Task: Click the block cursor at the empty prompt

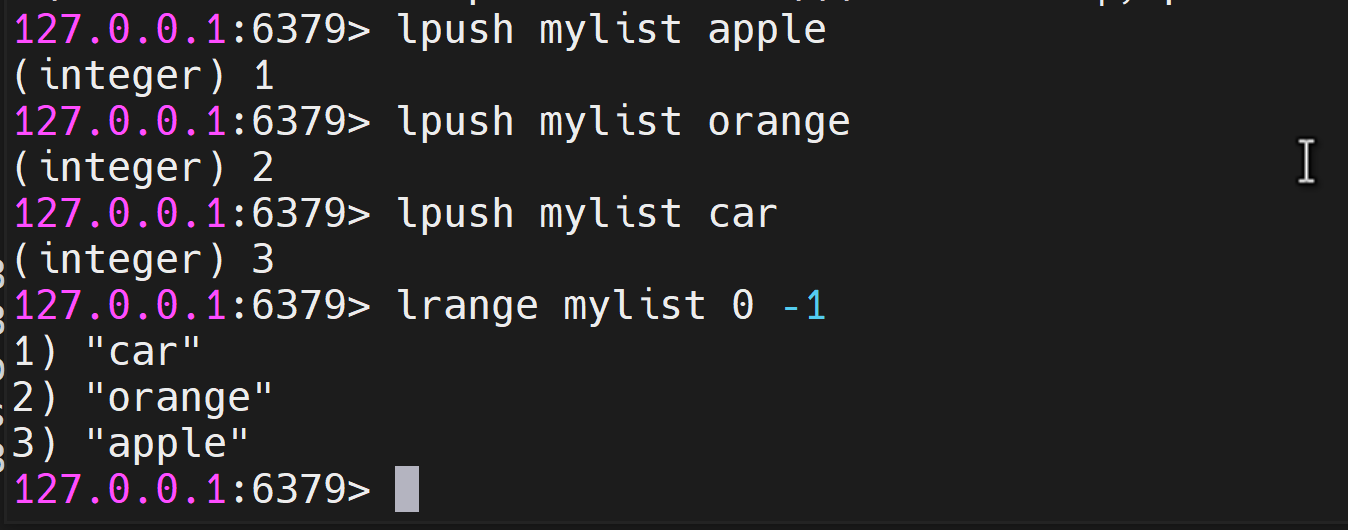Action: coord(407,490)
